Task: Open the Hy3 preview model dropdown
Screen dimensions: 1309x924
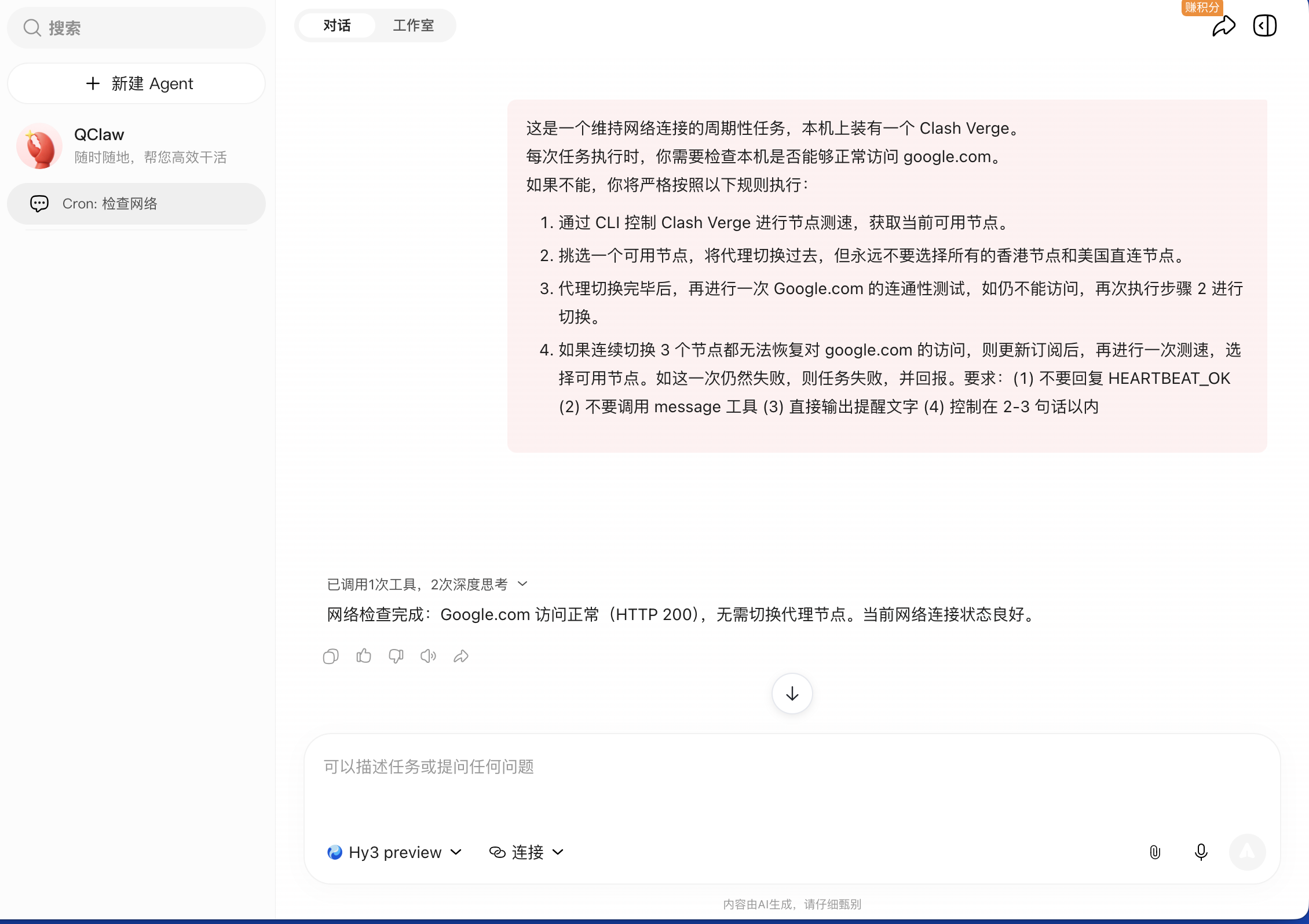Action: (x=394, y=852)
